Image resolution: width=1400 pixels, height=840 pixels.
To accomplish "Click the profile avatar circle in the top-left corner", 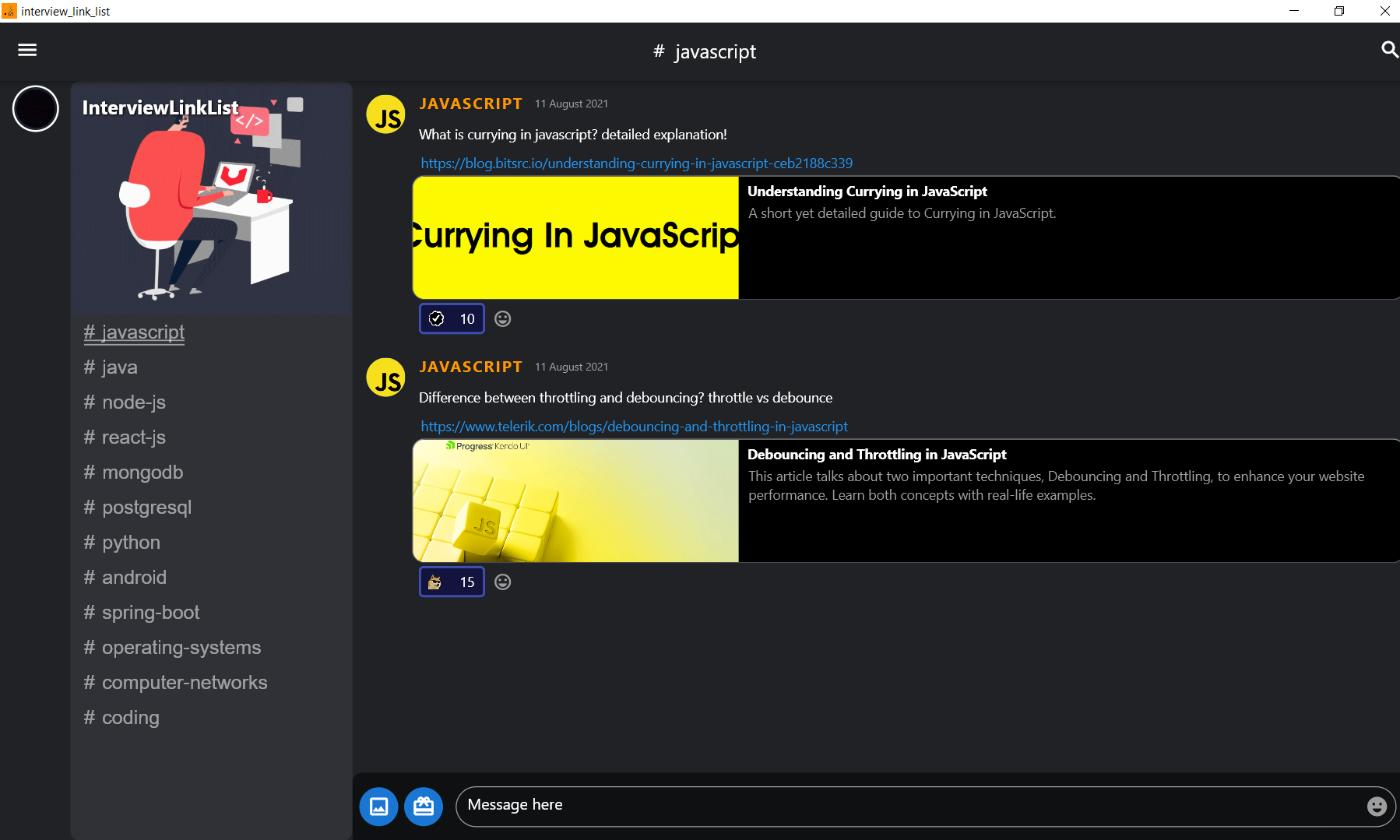I will point(35,109).
